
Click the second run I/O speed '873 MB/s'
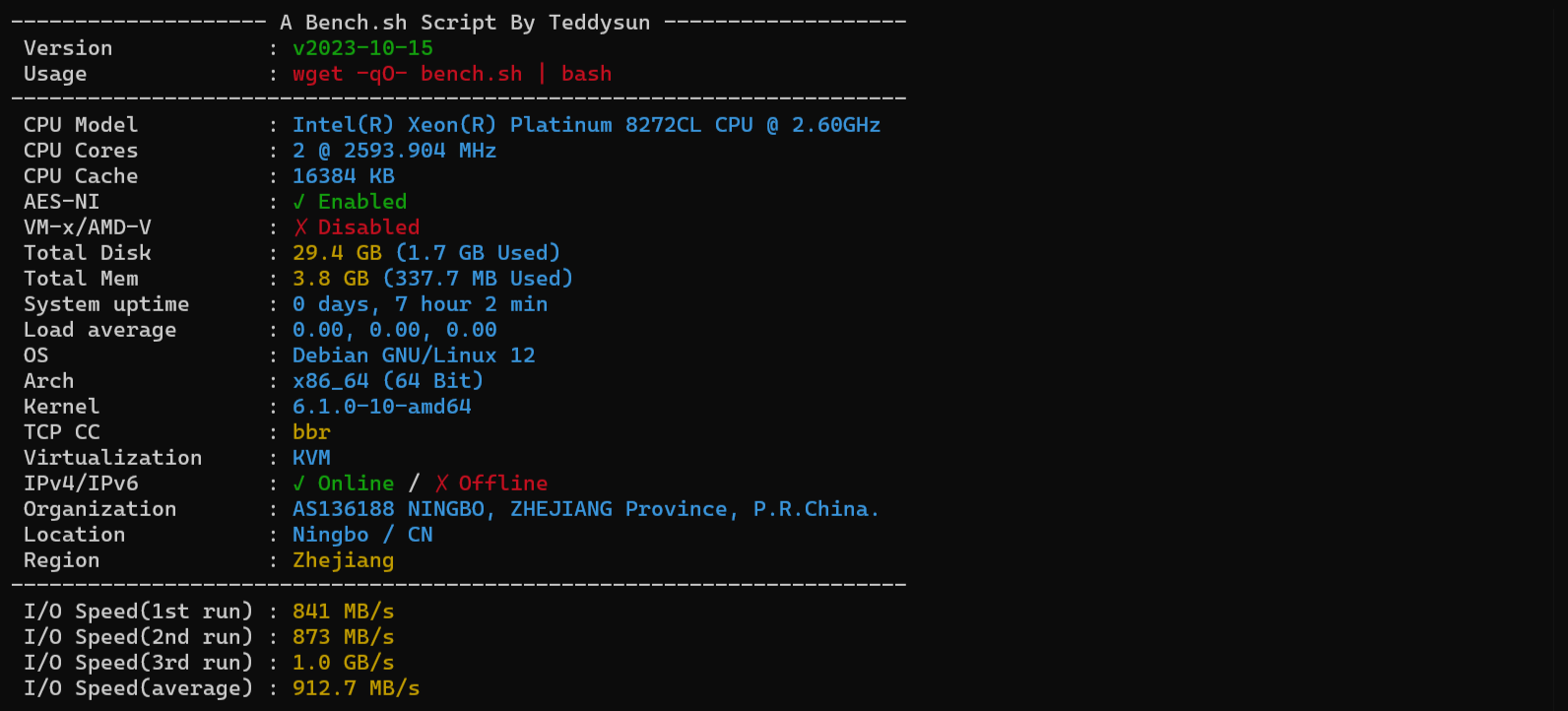point(344,637)
